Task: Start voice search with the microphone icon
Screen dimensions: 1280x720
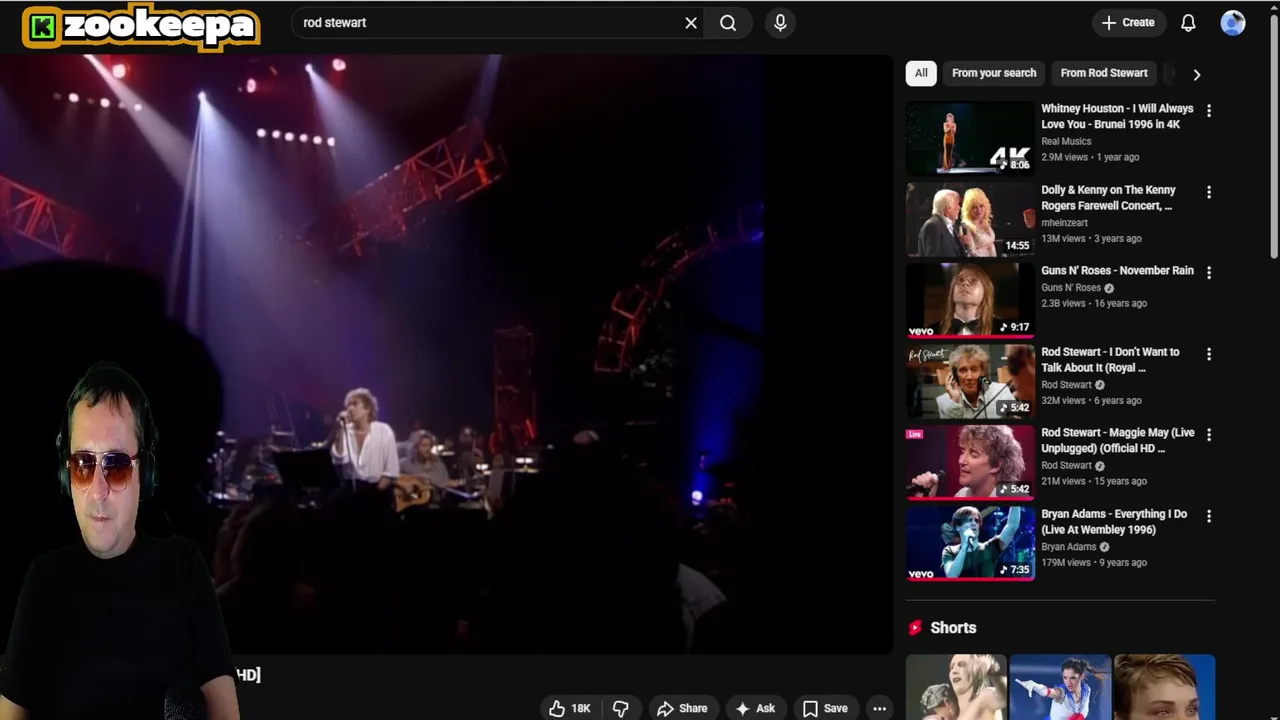Action: point(780,23)
